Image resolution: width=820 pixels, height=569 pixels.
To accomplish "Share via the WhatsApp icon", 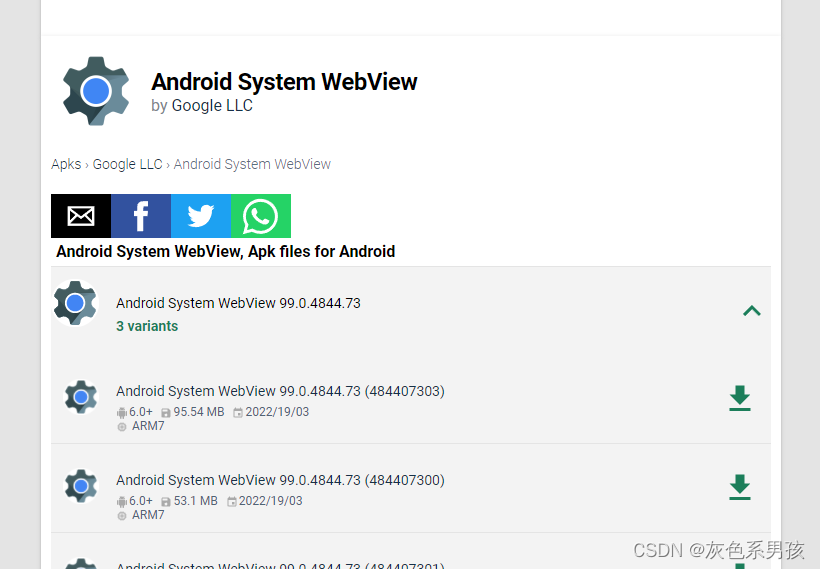I will (261, 216).
